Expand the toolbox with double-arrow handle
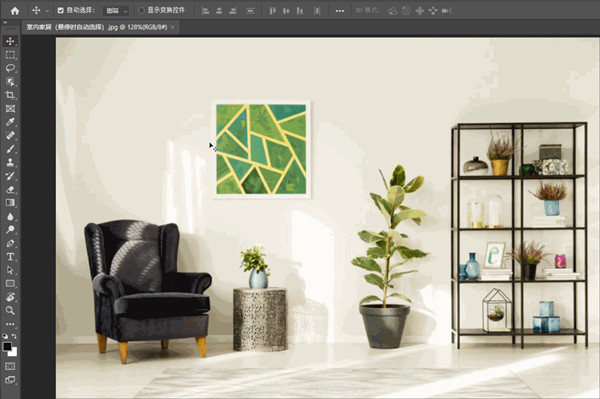This screenshot has height=399, width=600. (x=5, y=23)
